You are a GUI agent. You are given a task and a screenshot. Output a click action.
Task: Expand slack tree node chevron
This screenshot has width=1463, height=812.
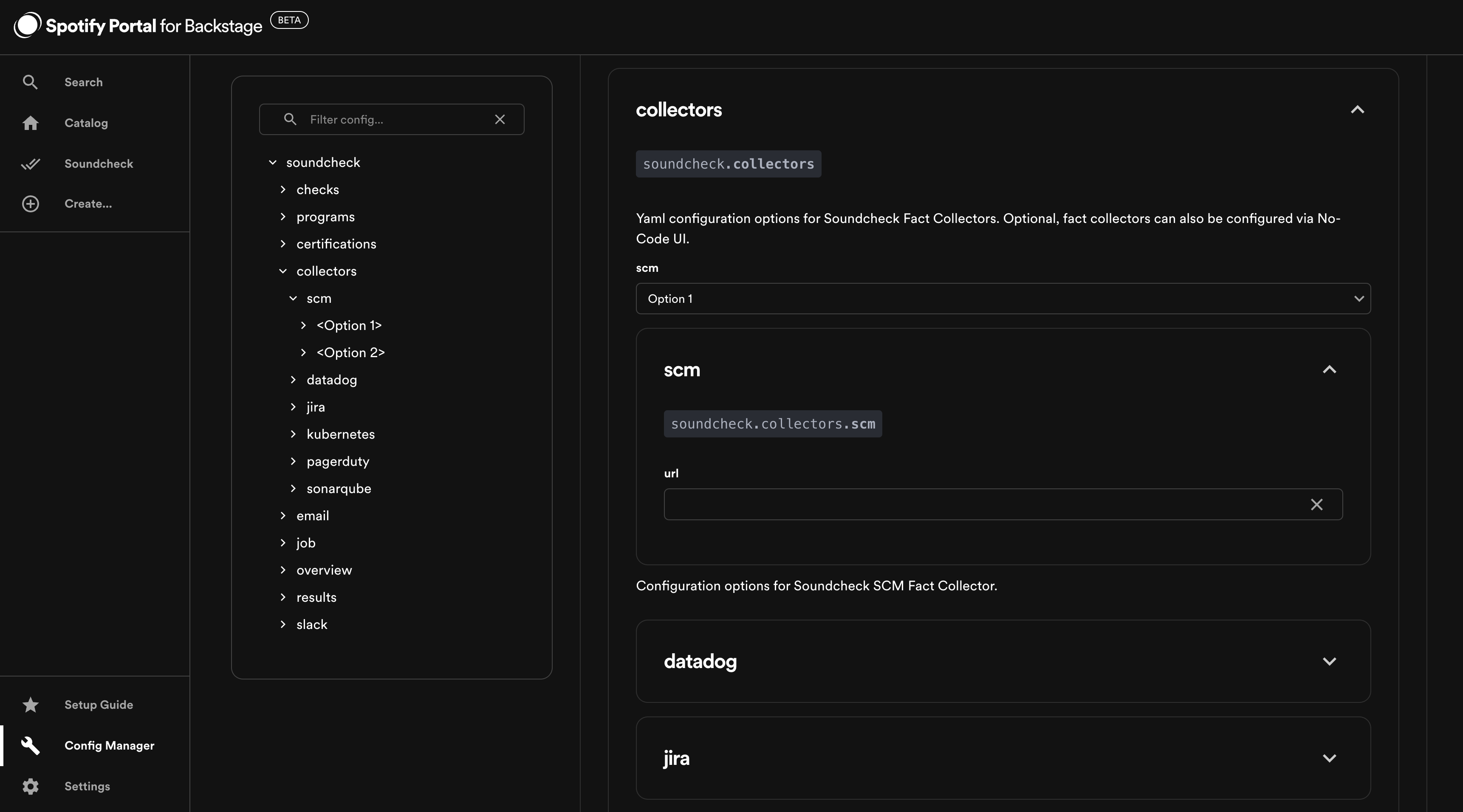pos(283,625)
